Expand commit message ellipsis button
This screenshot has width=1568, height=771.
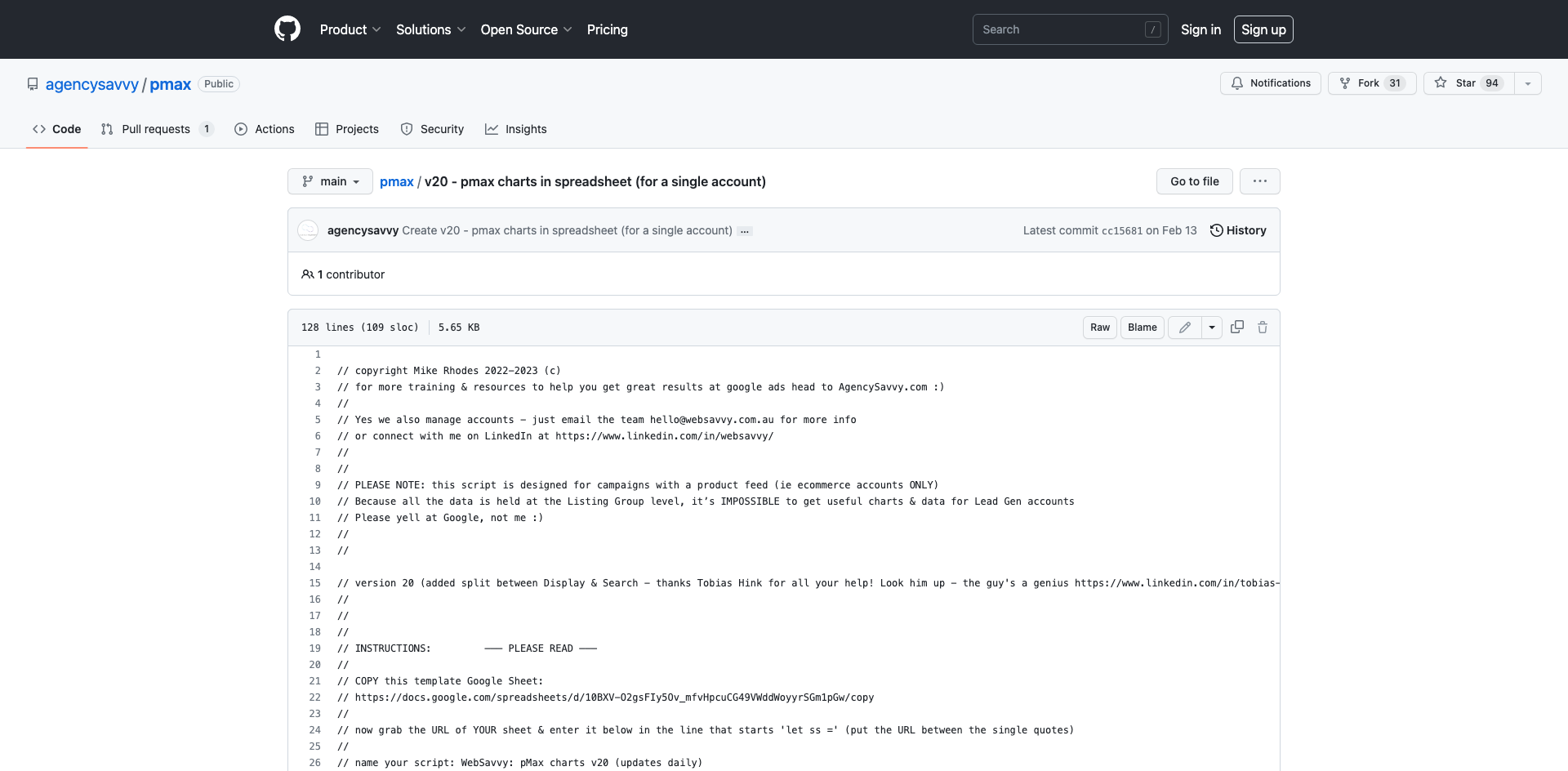click(745, 231)
